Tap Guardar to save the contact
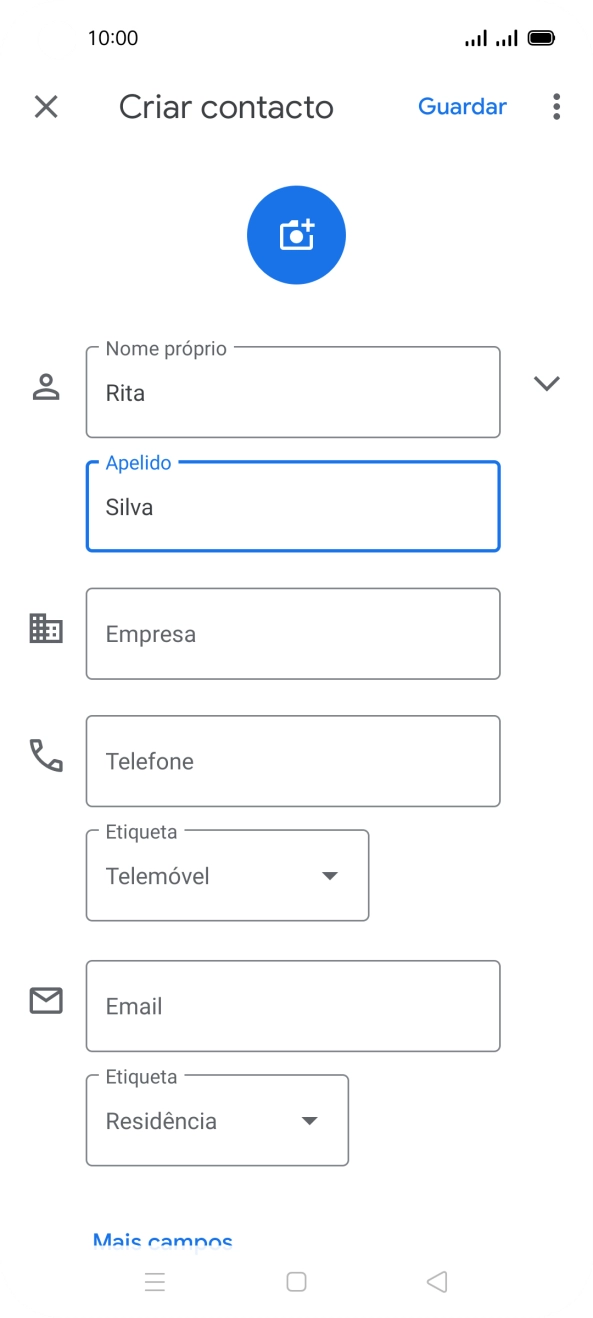The height and width of the screenshot is (1318, 593). (462, 106)
